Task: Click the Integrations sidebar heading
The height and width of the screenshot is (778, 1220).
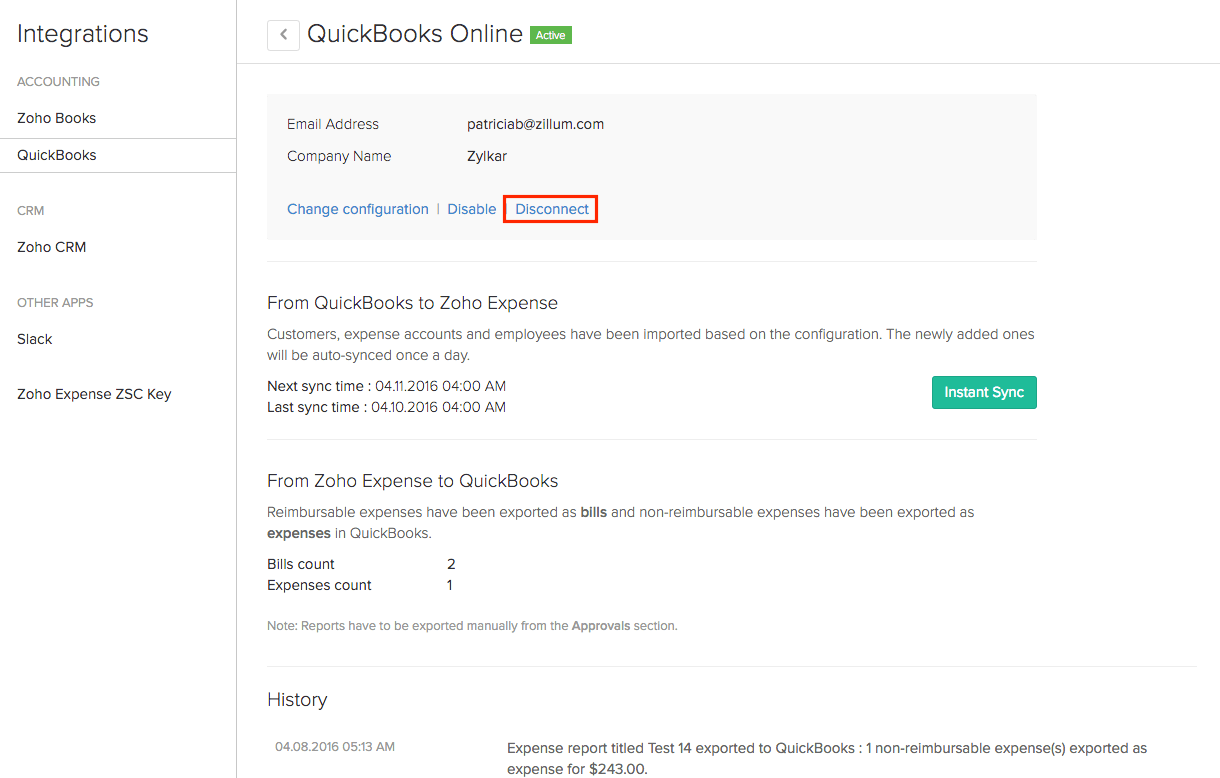Action: pos(83,34)
